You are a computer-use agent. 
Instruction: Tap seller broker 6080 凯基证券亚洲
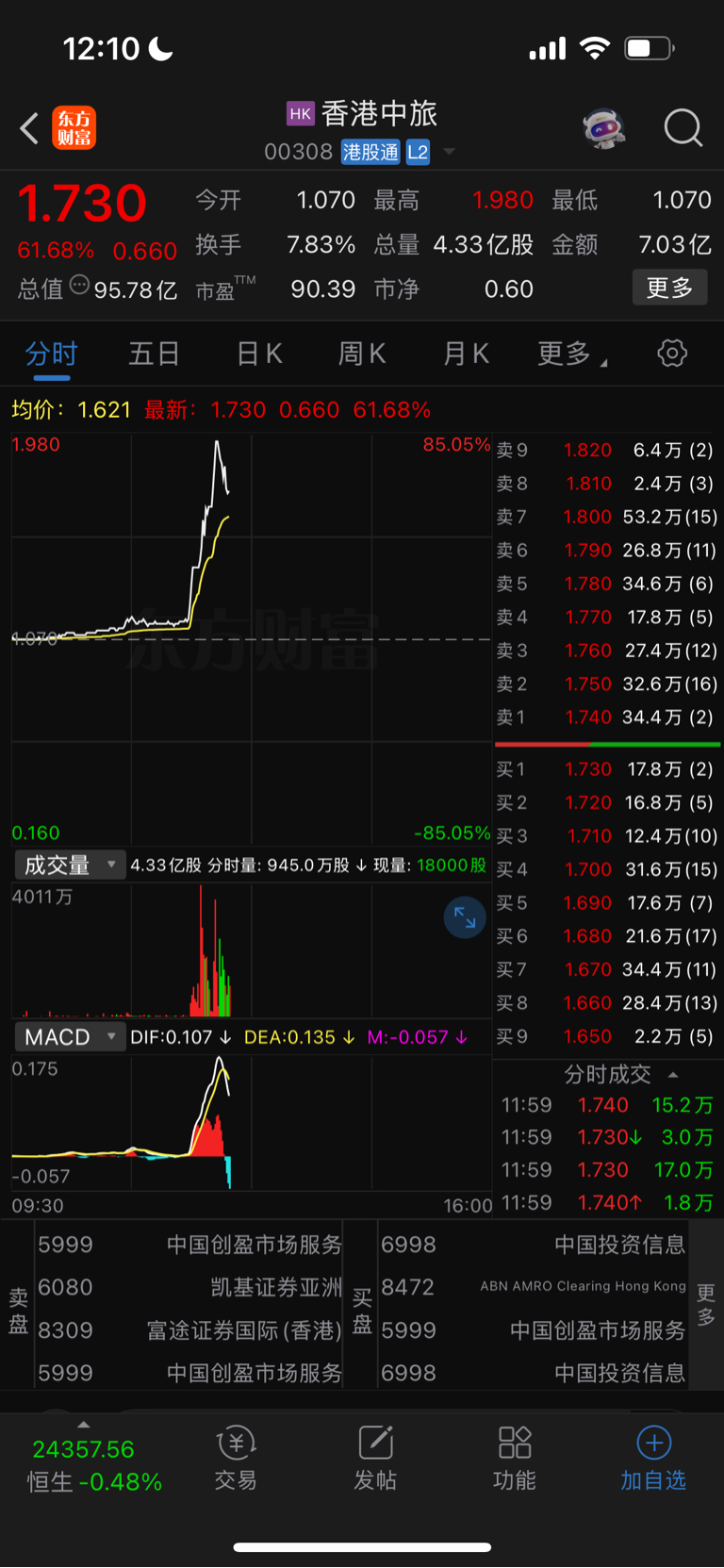point(189,1288)
